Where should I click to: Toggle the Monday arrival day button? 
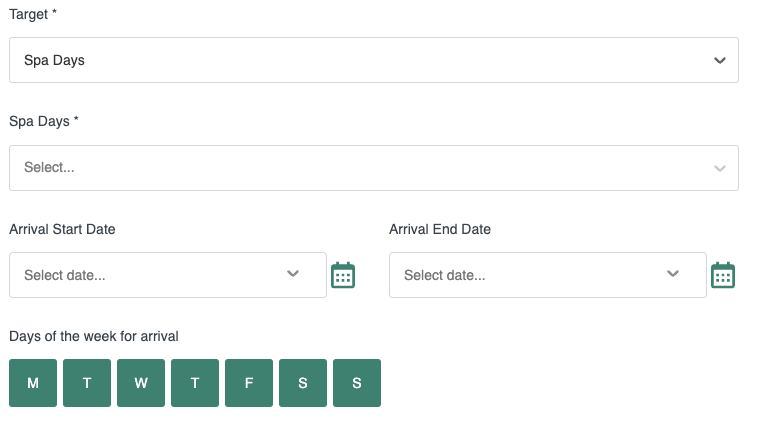(33, 383)
